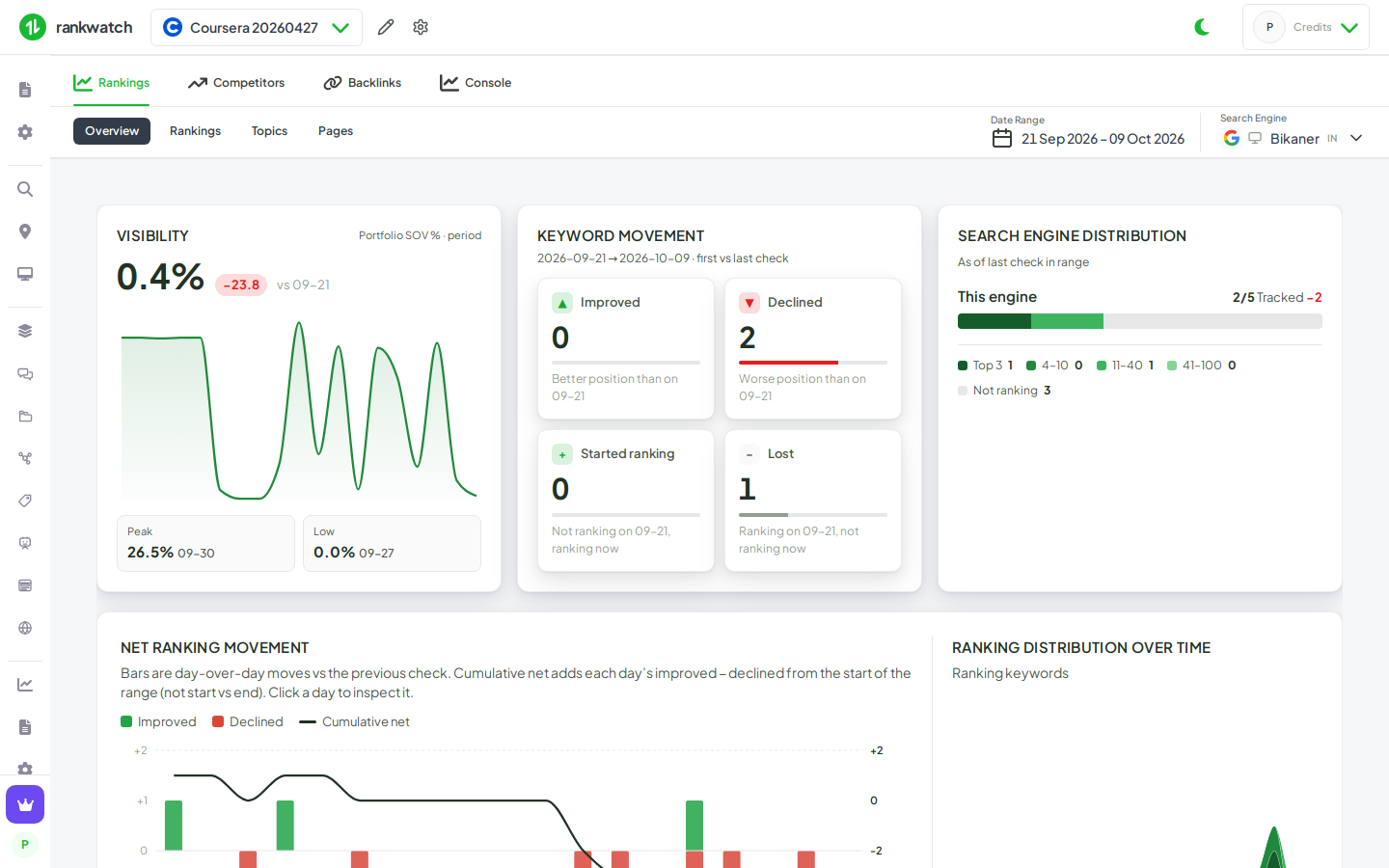Expand the Credits account dropdown

click(x=1306, y=27)
